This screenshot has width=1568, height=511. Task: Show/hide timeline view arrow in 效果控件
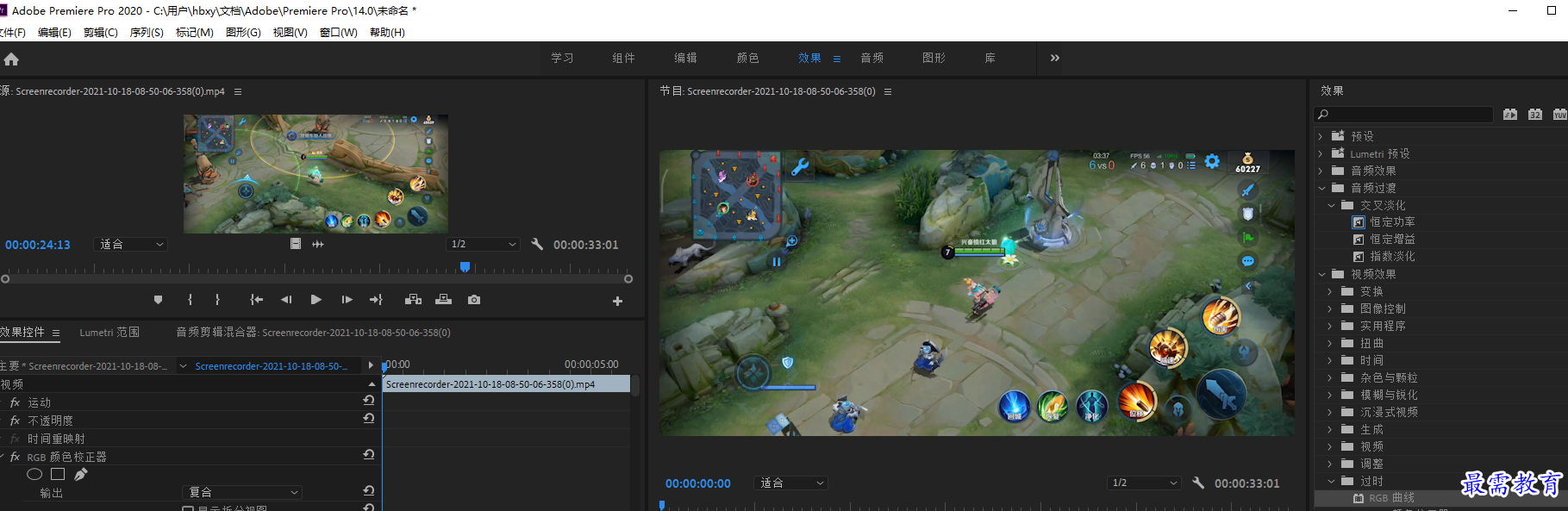(x=371, y=365)
